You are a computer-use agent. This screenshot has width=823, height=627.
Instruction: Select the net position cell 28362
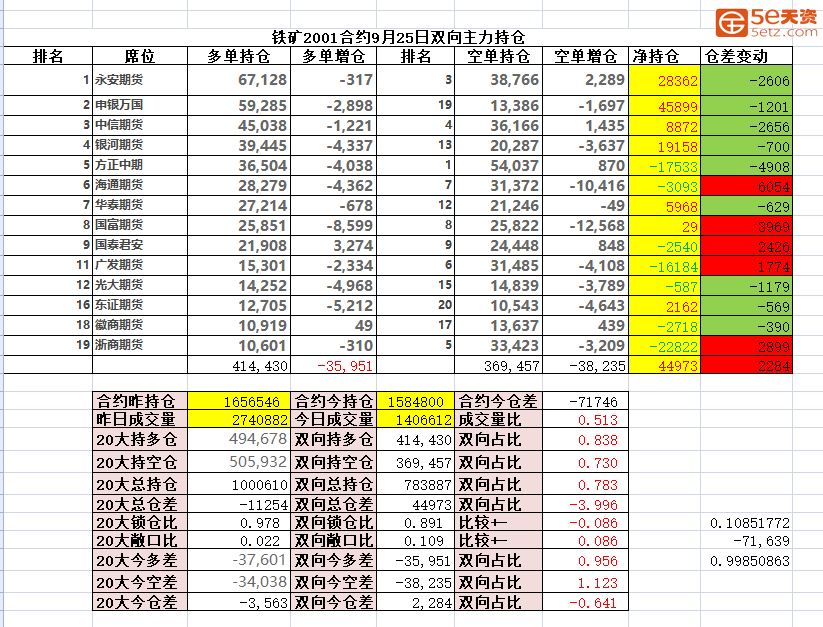(x=664, y=80)
